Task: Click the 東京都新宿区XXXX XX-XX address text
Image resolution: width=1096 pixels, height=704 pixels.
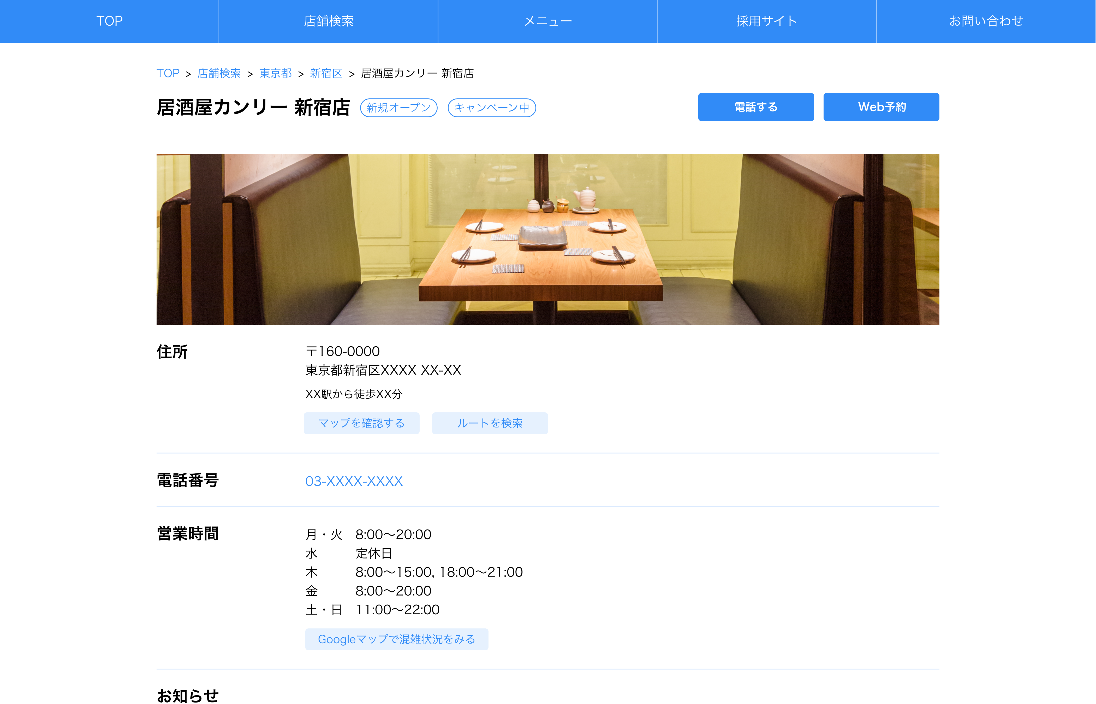Action: [383, 370]
